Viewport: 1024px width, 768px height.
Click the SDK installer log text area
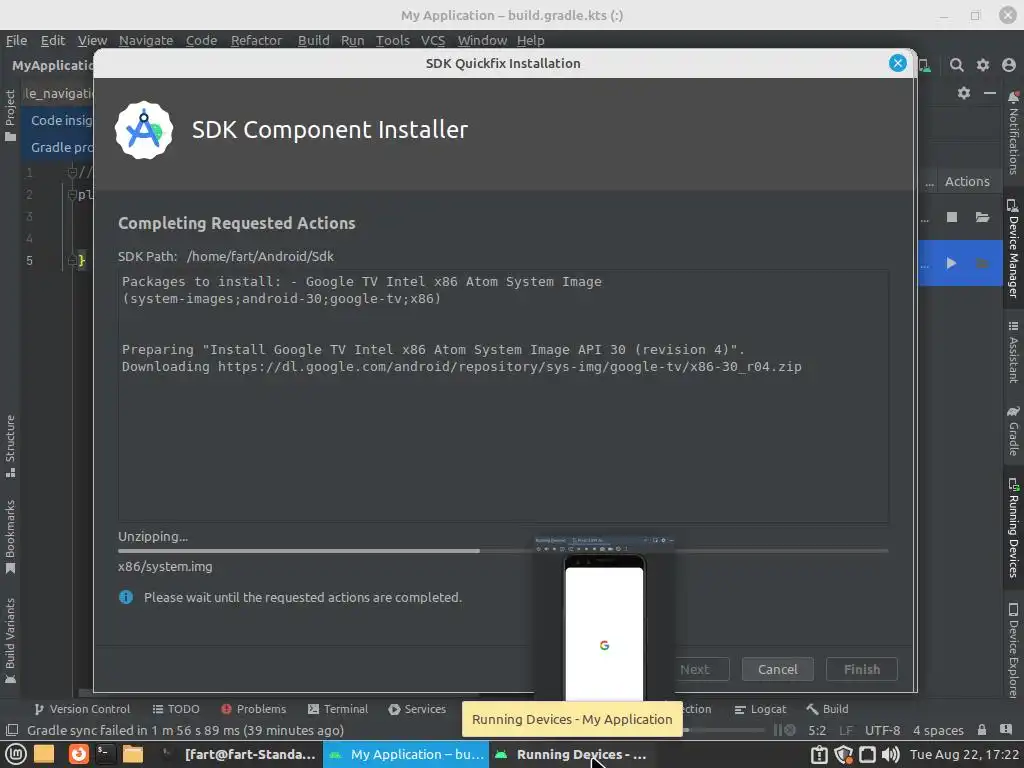point(503,396)
